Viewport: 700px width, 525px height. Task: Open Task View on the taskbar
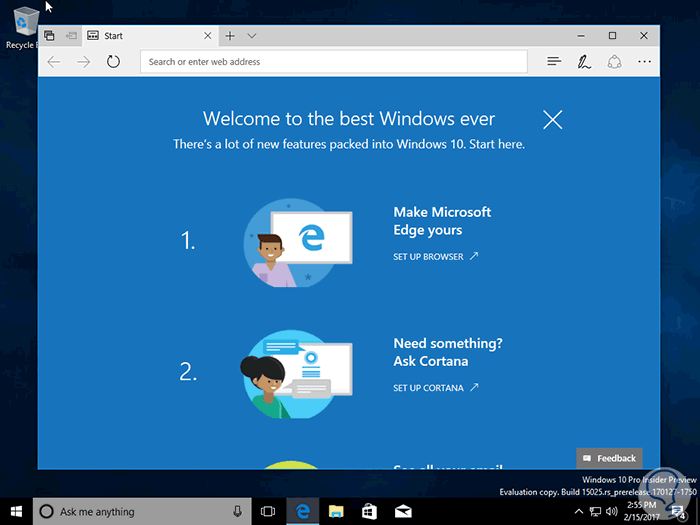click(x=268, y=512)
